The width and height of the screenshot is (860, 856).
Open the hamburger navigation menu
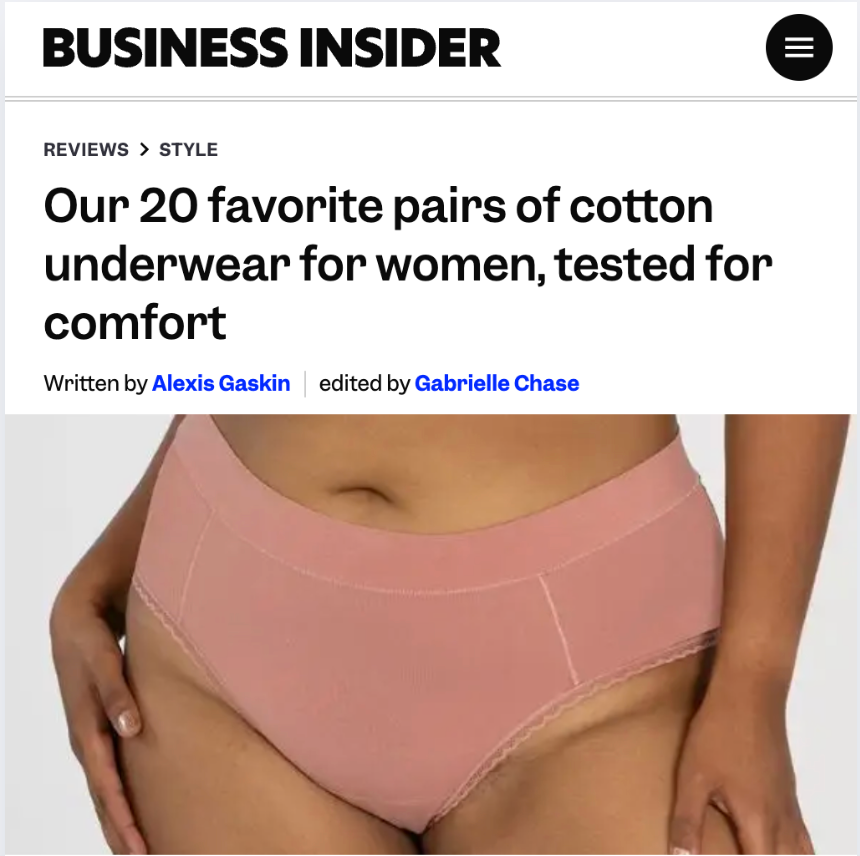point(799,47)
